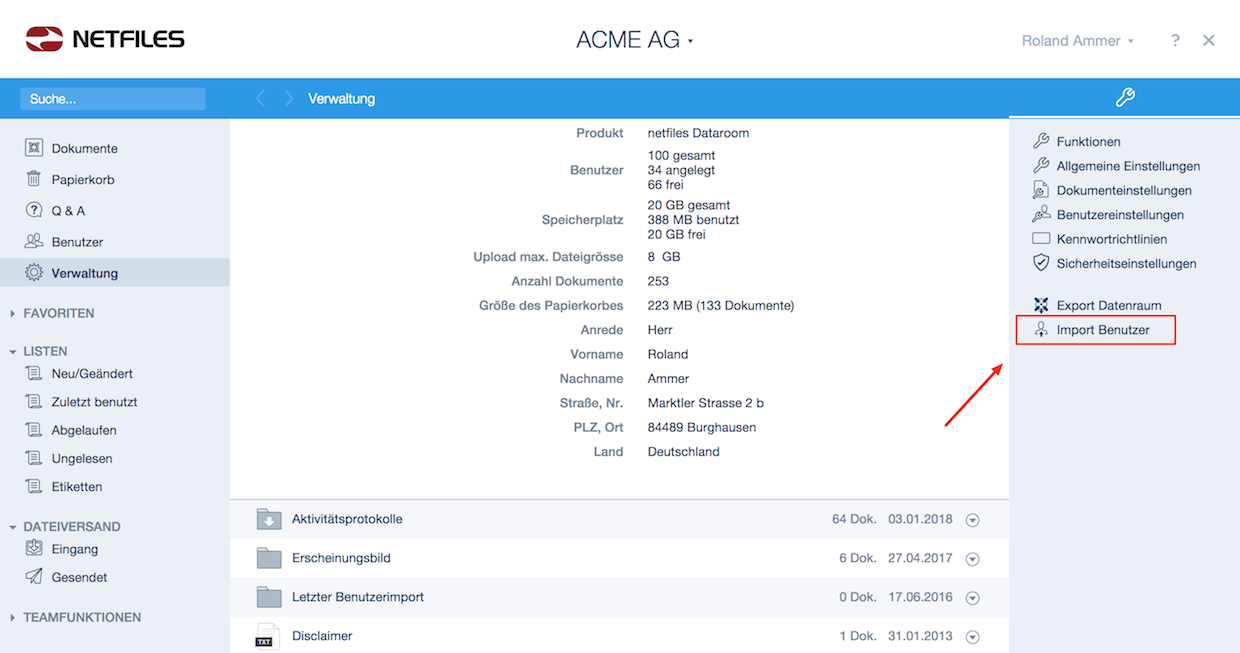This screenshot has height=653, width=1240.
Task: Navigate back with left arrow
Action: [x=260, y=99]
